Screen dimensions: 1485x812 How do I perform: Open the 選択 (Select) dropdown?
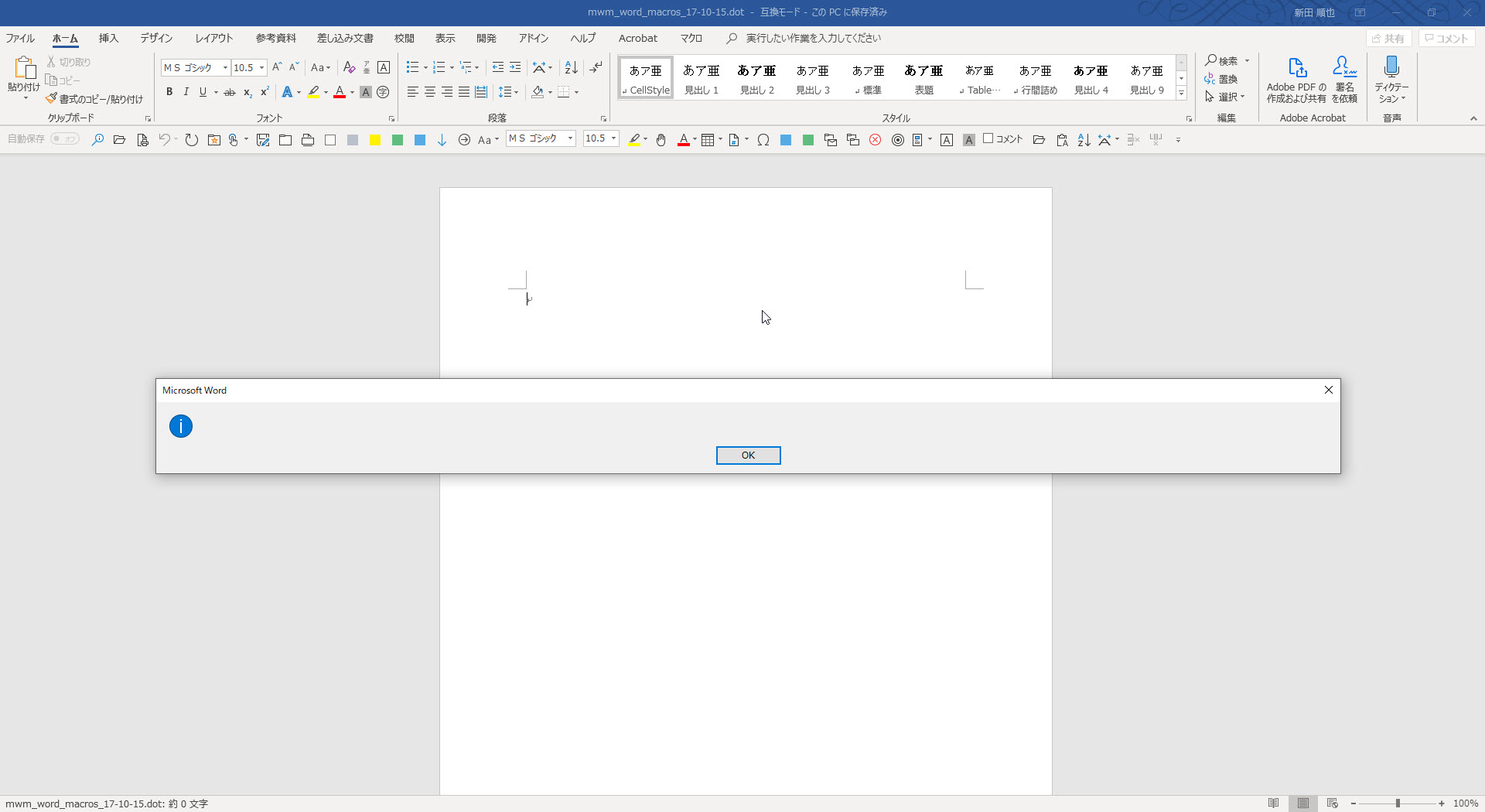[1225, 97]
